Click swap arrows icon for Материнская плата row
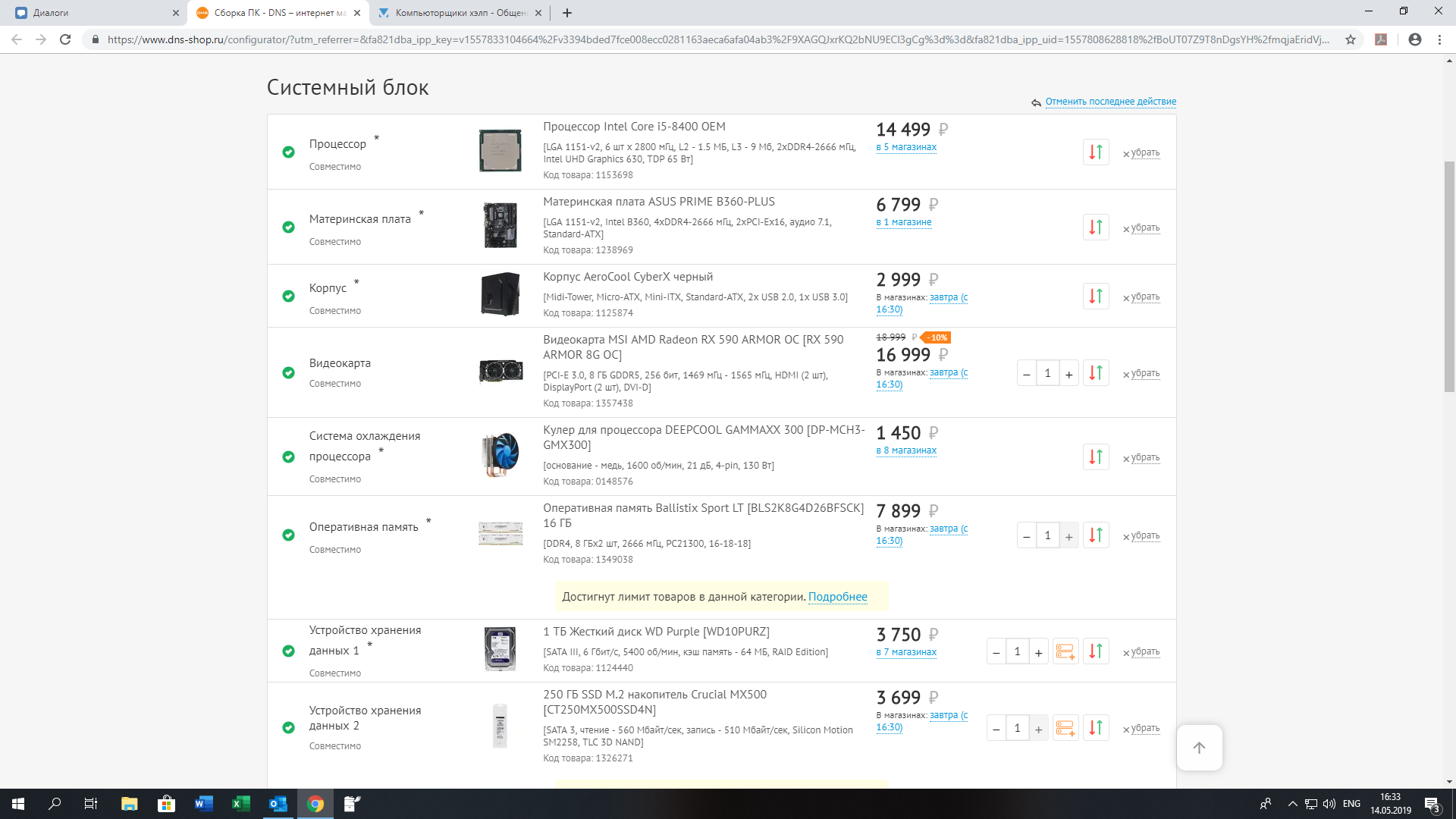 coord(1096,227)
